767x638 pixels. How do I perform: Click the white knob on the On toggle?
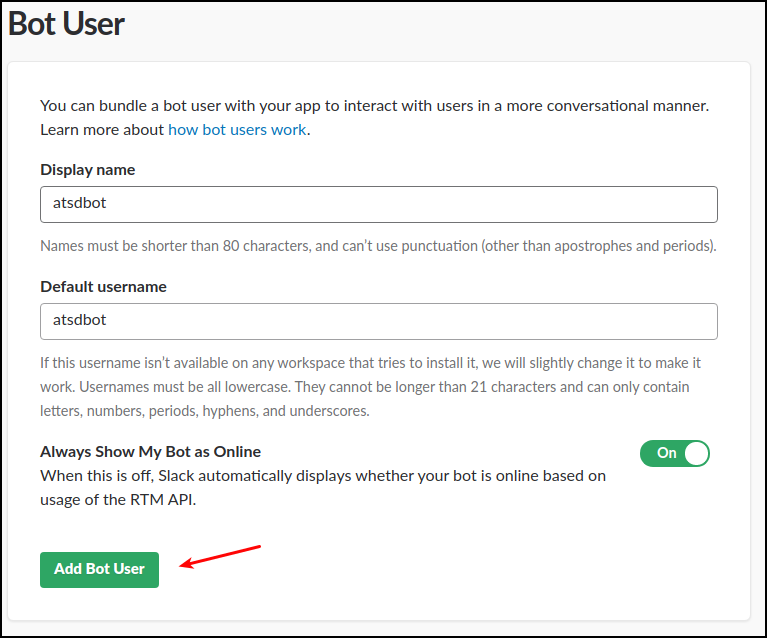pyautogui.click(x=696, y=453)
